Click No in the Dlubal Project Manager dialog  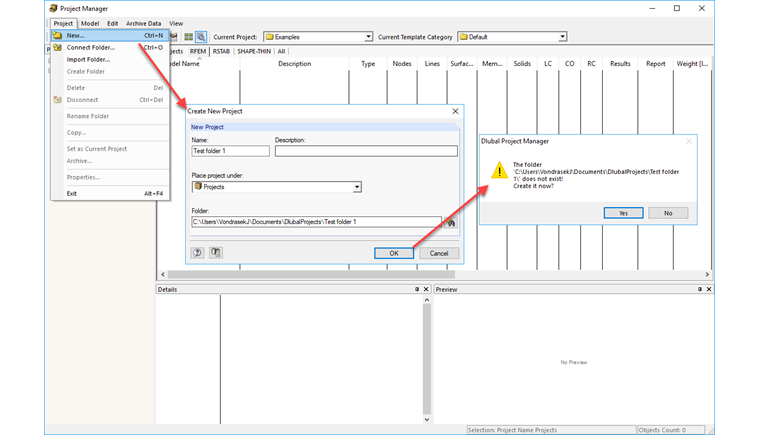pos(668,213)
